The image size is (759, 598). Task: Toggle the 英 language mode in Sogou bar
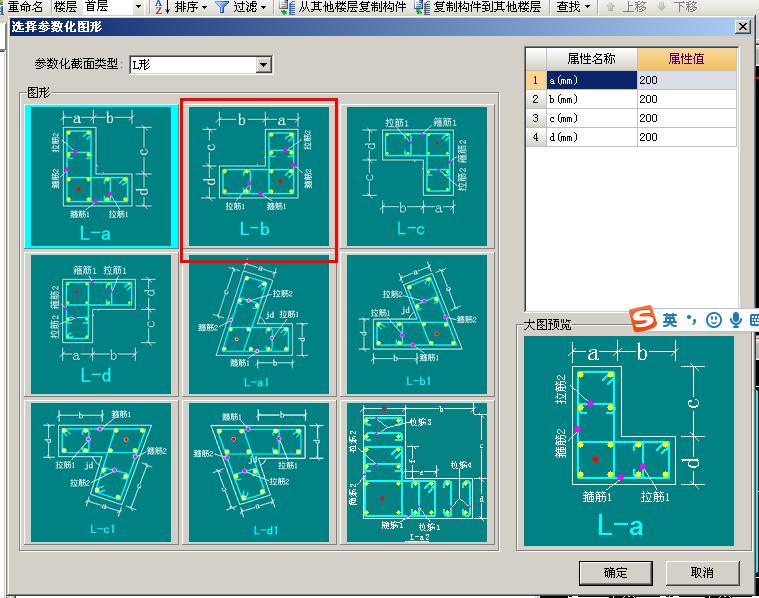(x=670, y=320)
